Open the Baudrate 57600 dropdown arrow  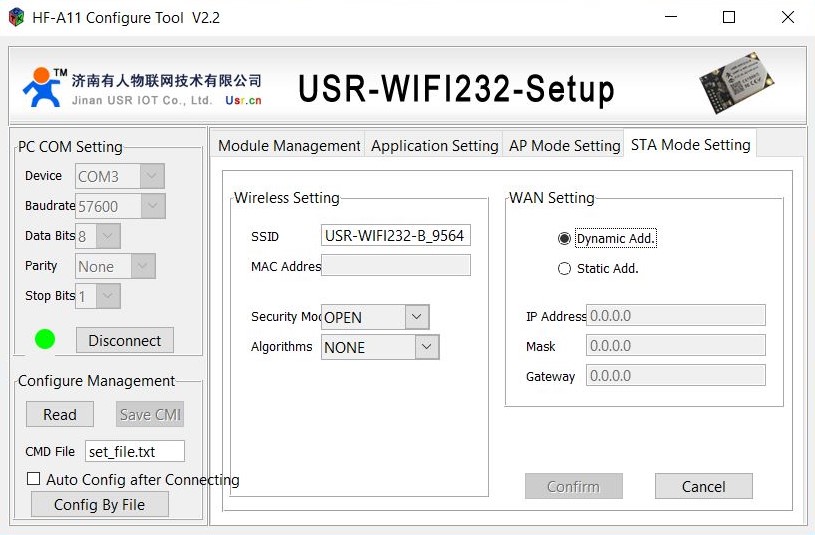[x=153, y=206]
